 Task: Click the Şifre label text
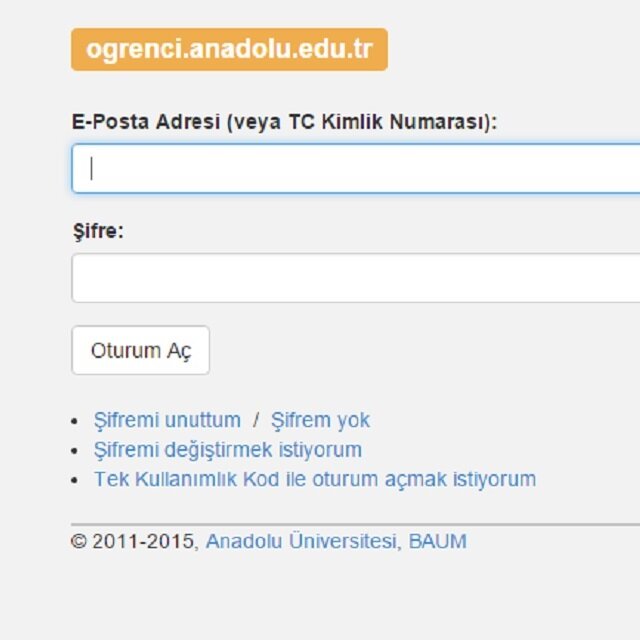(98, 231)
